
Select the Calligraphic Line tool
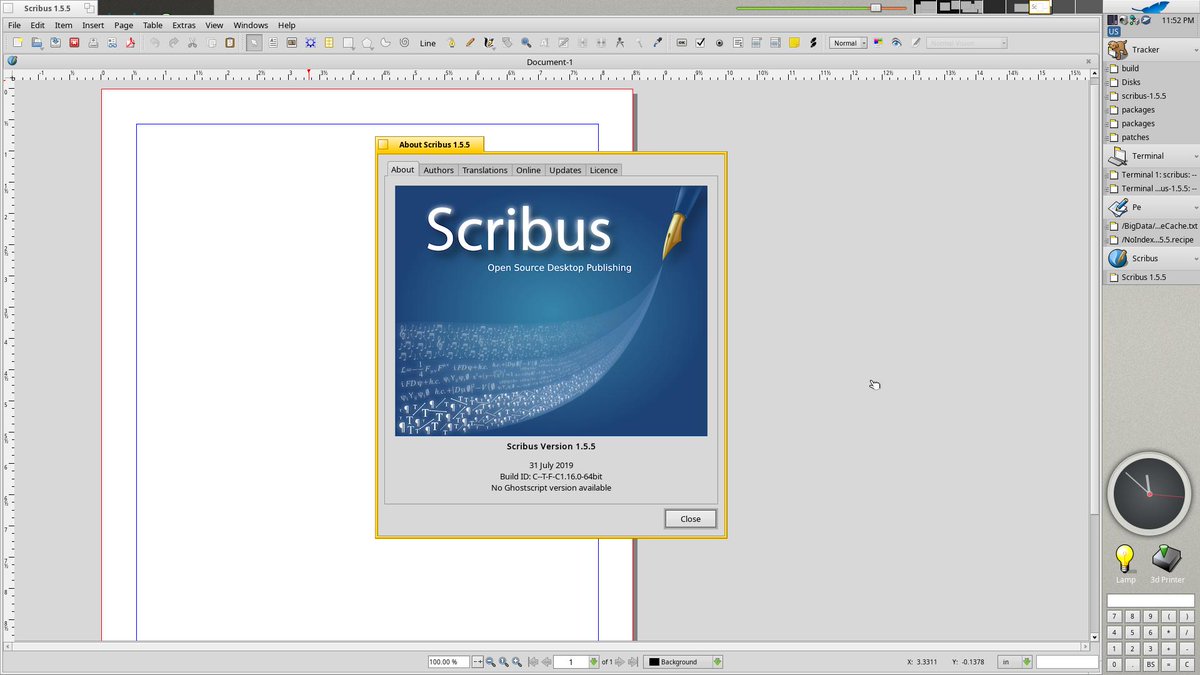click(489, 43)
